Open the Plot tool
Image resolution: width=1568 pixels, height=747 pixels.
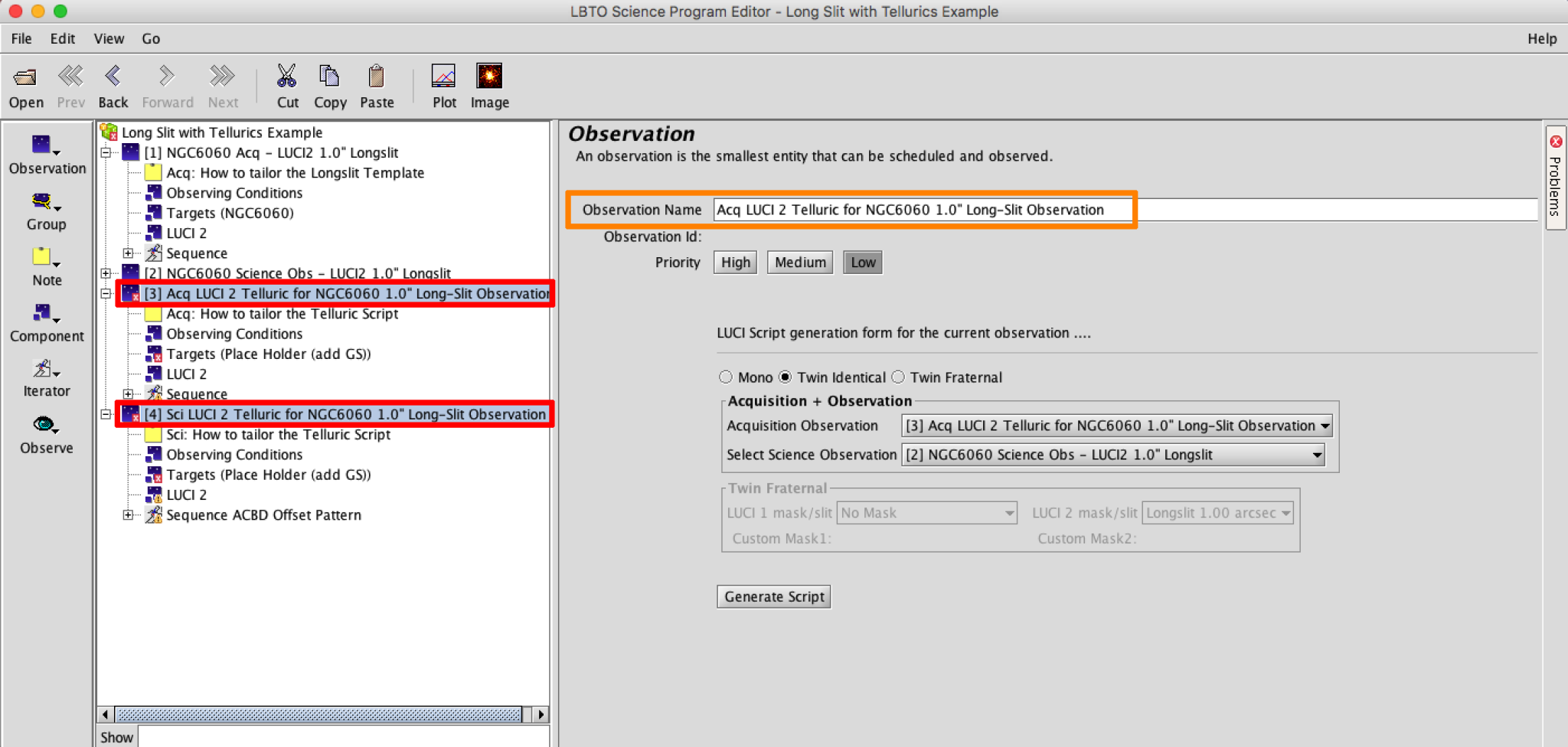tap(444, 76)
